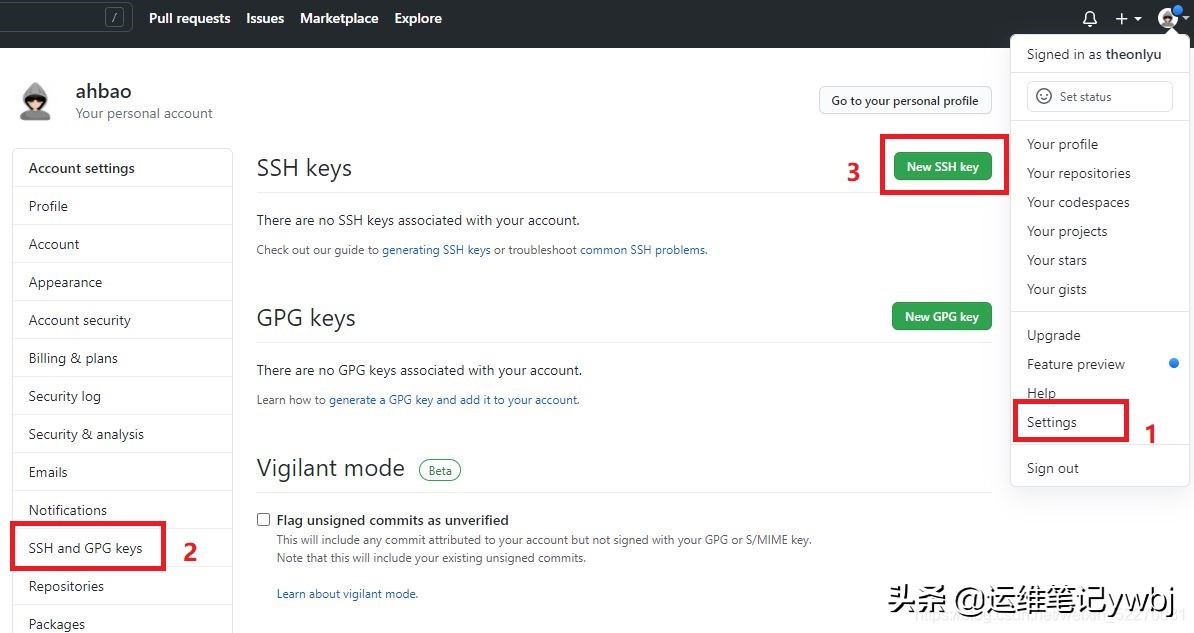Select Your gists from the account menu
1194x633 pixels.
1056,289
